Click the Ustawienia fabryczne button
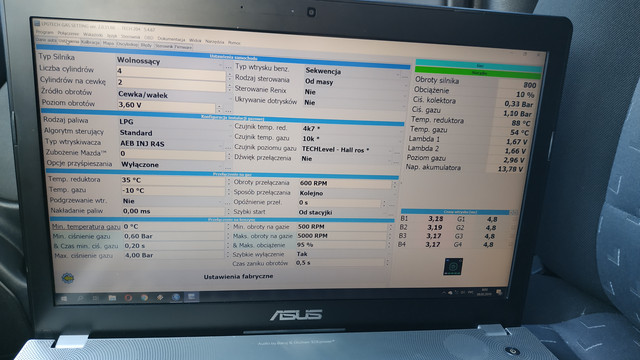The width and height of the screenshot is (640, 360). [x=238, y=276]
